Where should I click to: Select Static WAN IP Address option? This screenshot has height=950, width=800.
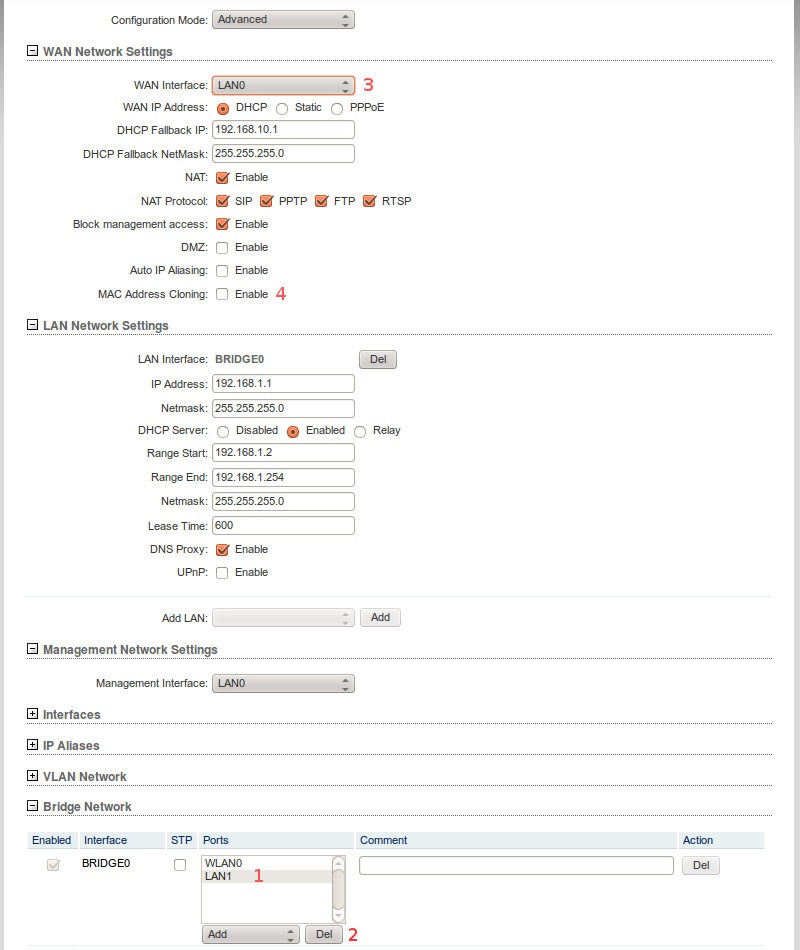[282, 108]
